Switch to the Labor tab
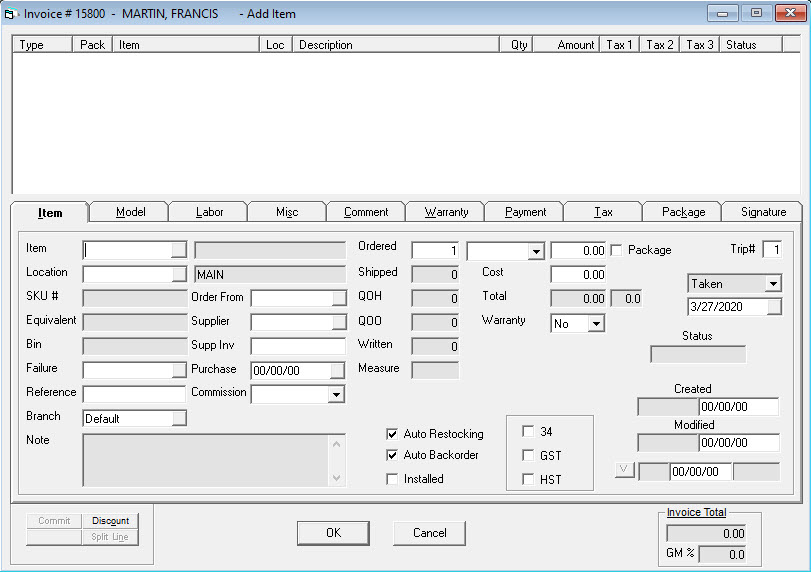Viewport: 811px width, 572px height. tap(209, 212)
